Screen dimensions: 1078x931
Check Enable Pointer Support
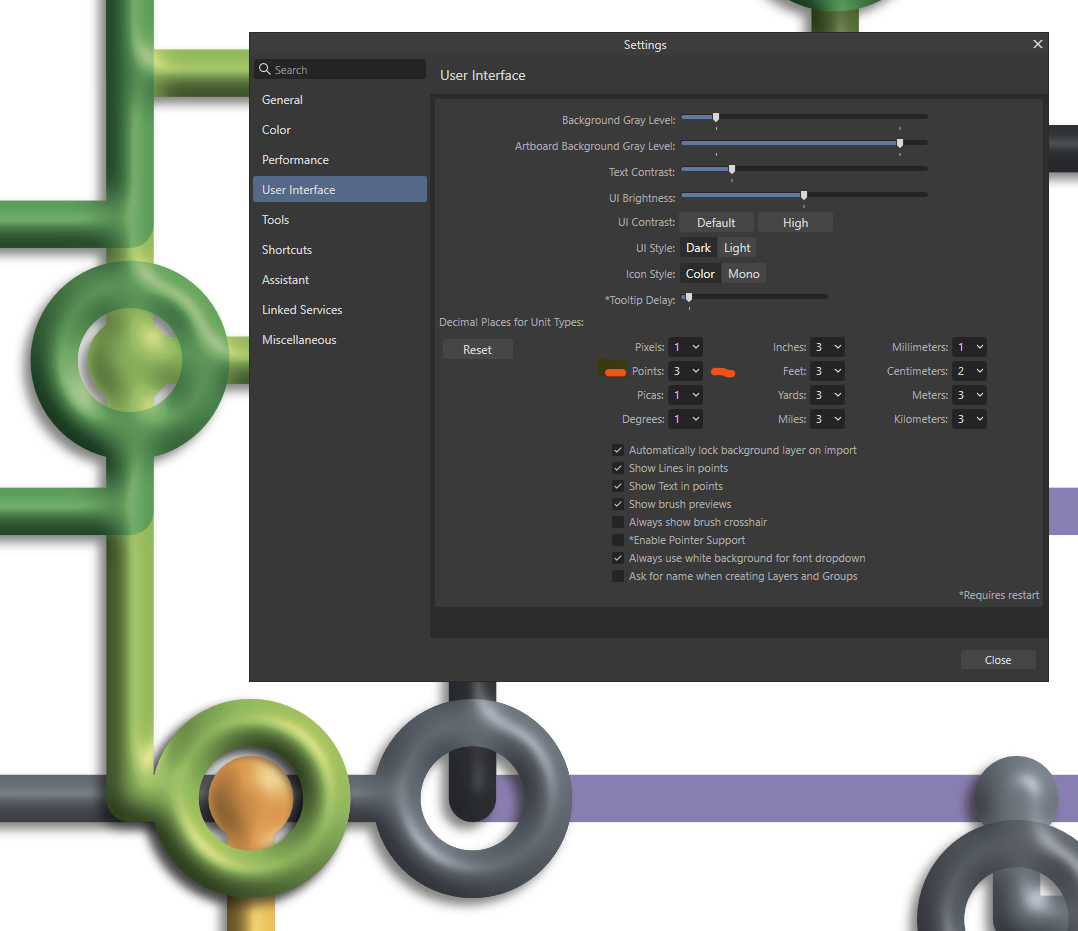coord(618,540)
